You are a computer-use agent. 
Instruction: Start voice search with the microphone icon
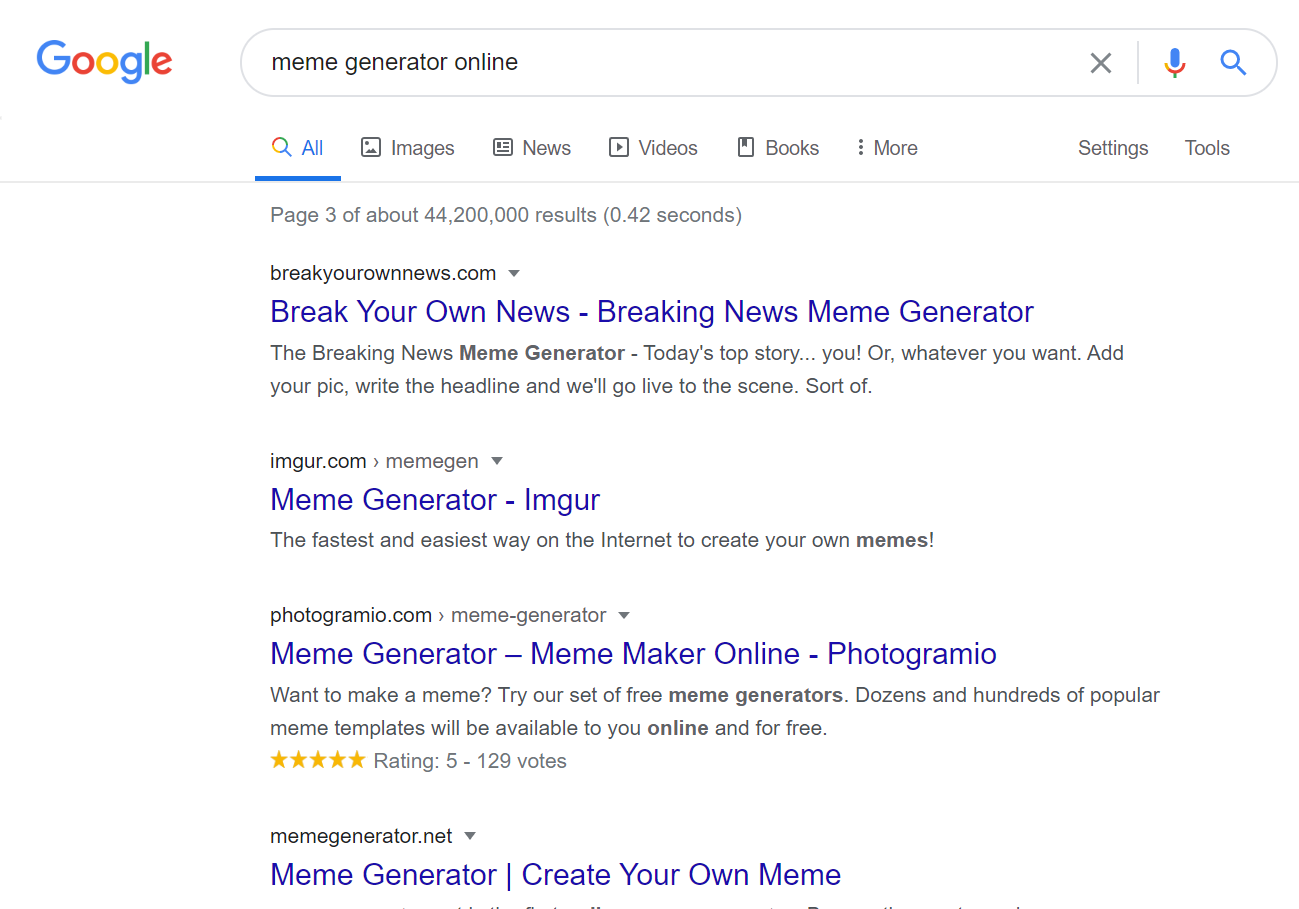1174,63
